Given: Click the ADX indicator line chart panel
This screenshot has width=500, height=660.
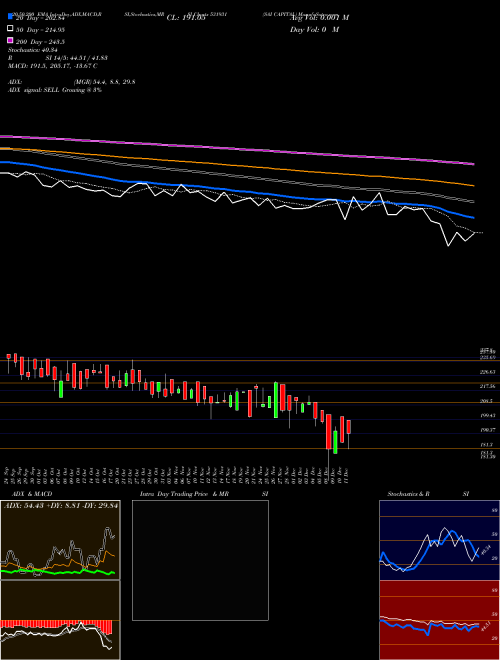Looking at the screenshot, I should [60, 540].
